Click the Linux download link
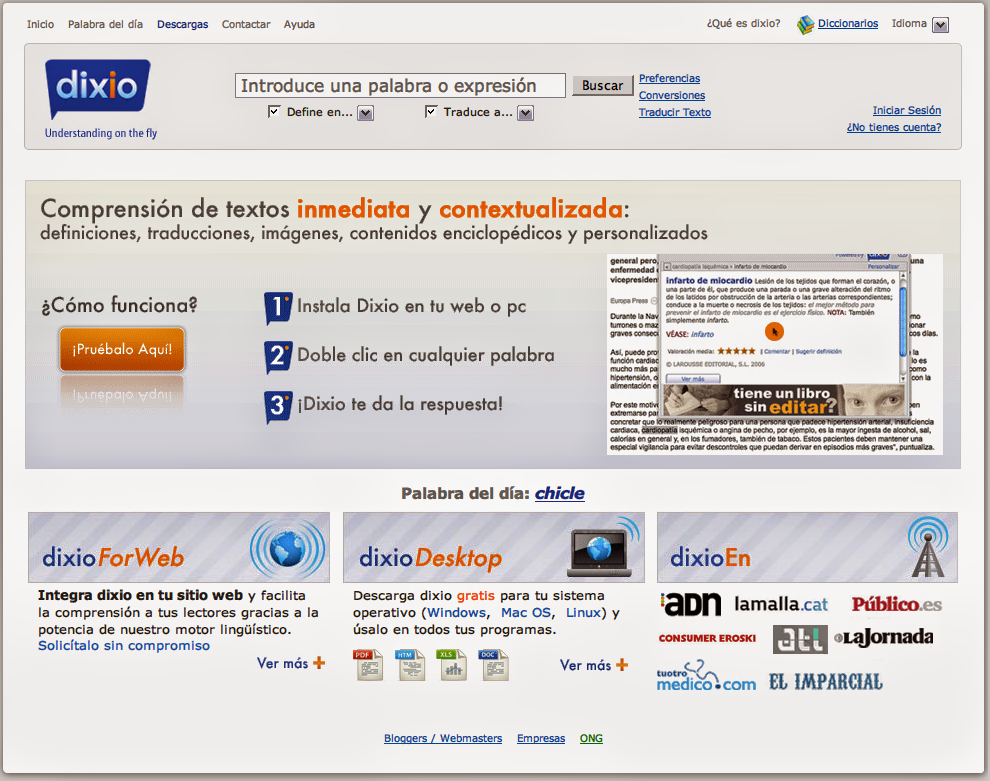The width and height of the screenshot is (990, 781). click(583, 612)
